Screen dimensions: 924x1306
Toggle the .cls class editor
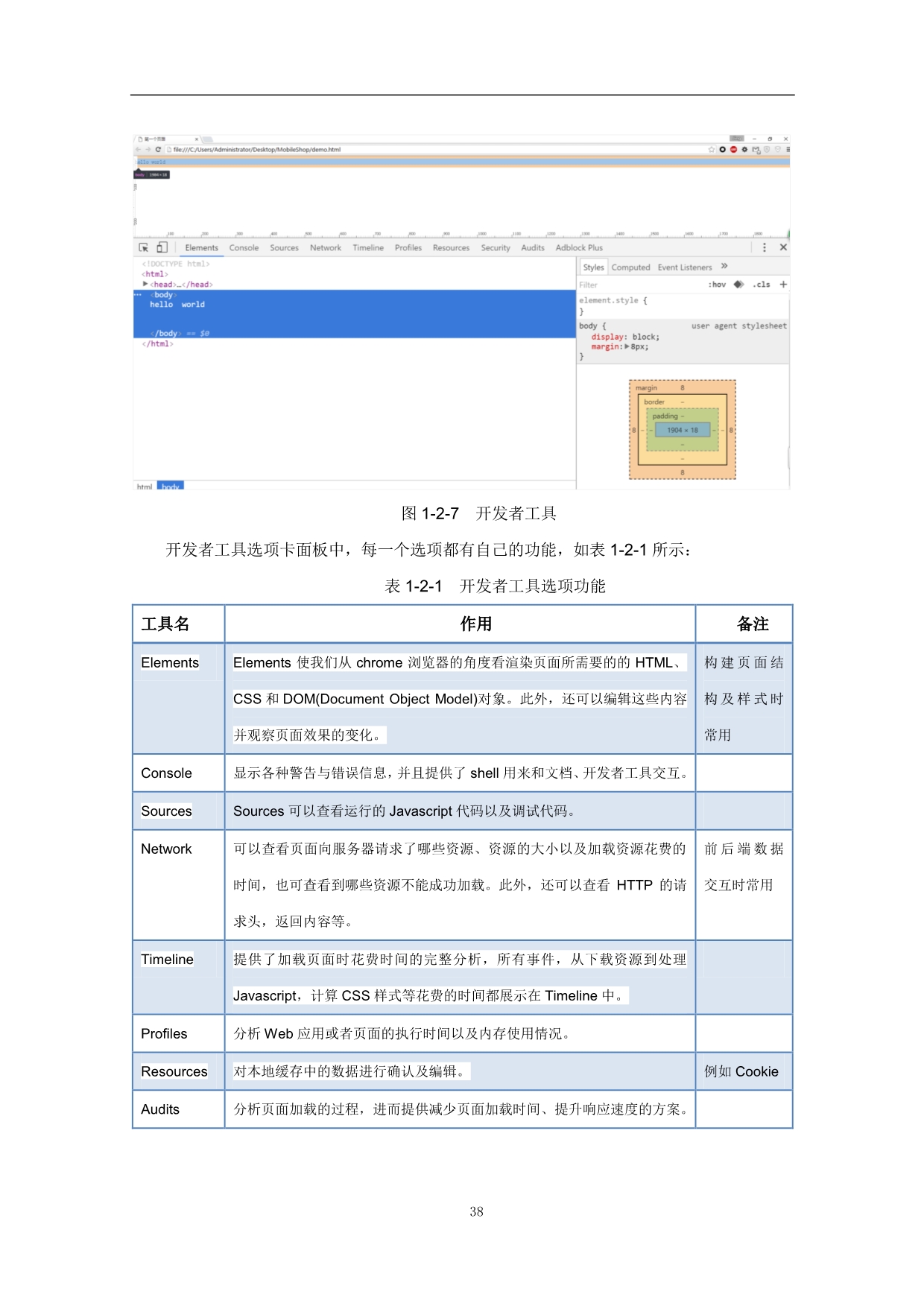(761, 285)
